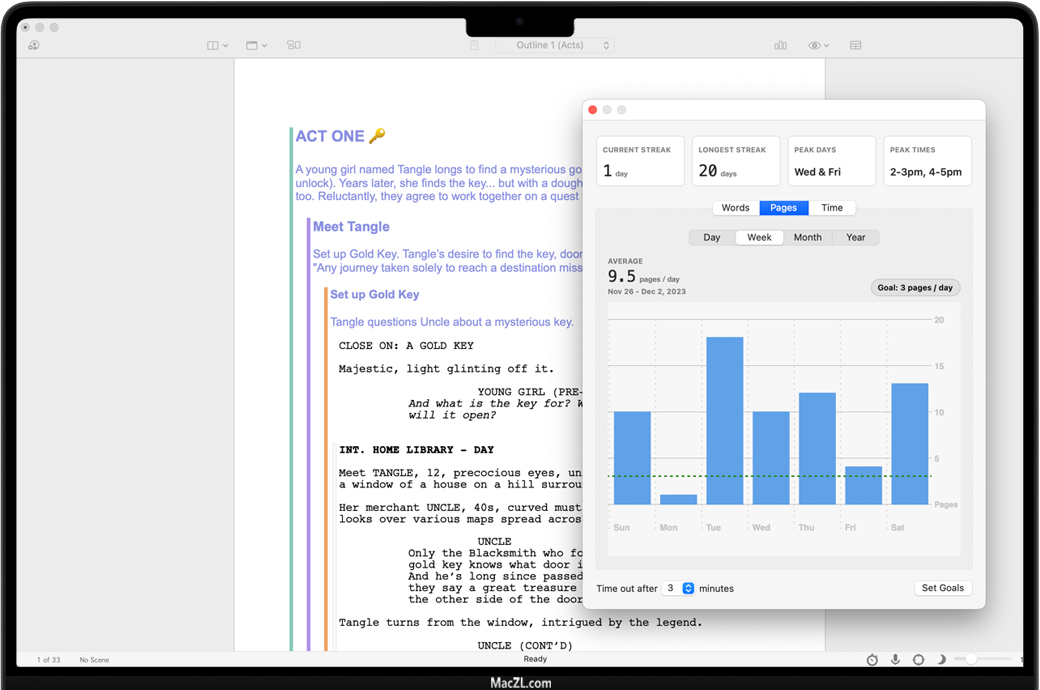Switch to the Words tab
This screenshot has height=690, width=1040.
click(x=736, y=208)
